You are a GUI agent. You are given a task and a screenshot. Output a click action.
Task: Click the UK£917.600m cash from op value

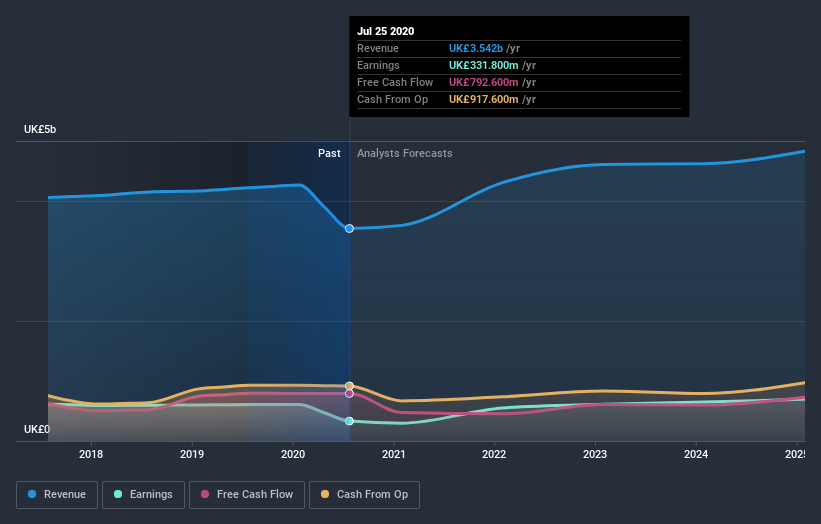click(484, 99)
